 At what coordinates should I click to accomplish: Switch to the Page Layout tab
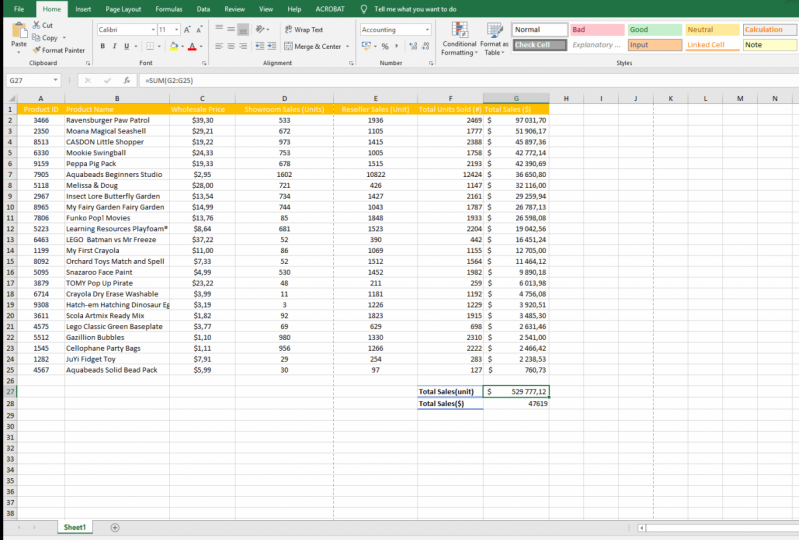point(123,9)
